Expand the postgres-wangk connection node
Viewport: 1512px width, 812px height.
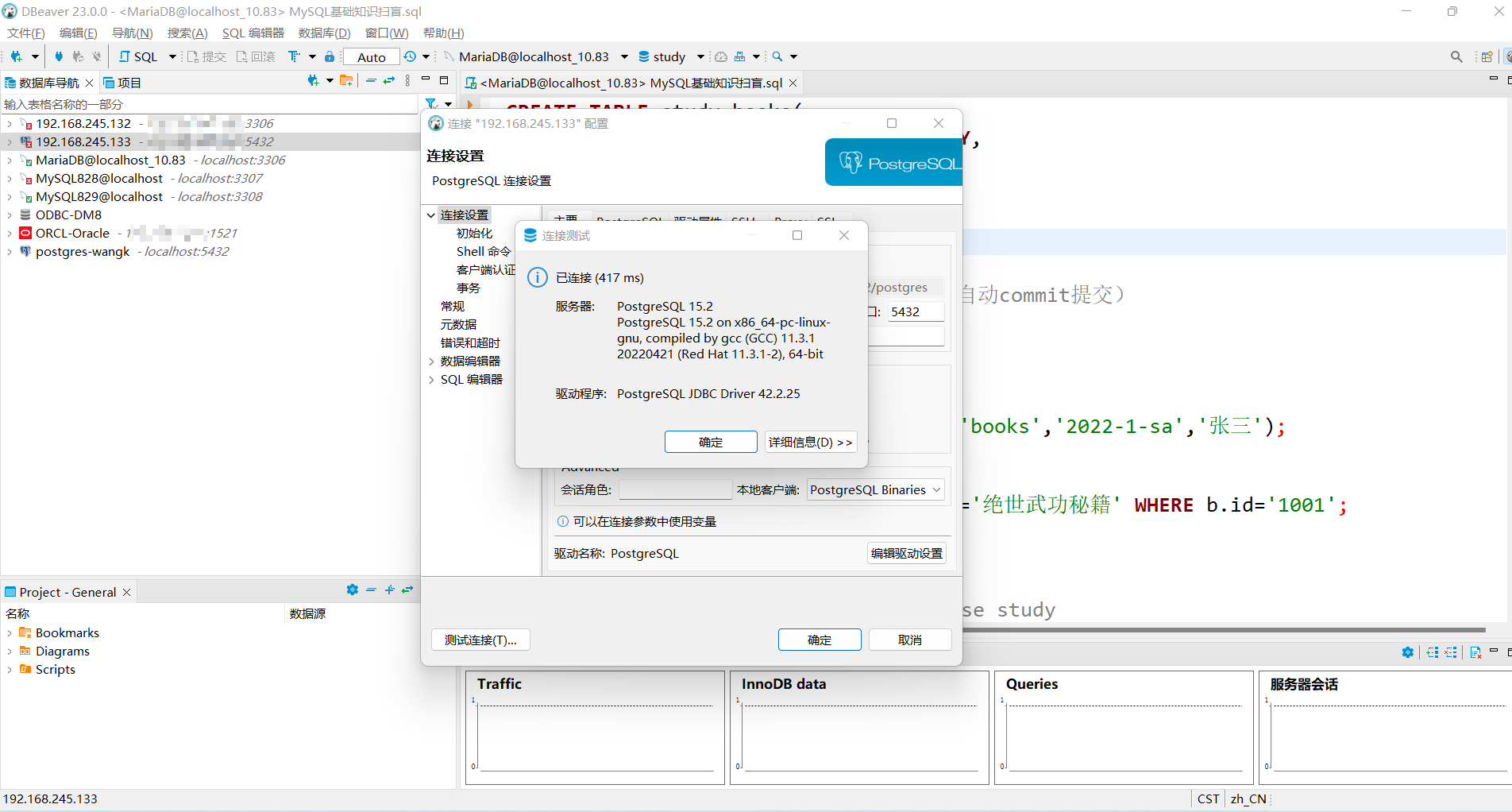(10, 252)
